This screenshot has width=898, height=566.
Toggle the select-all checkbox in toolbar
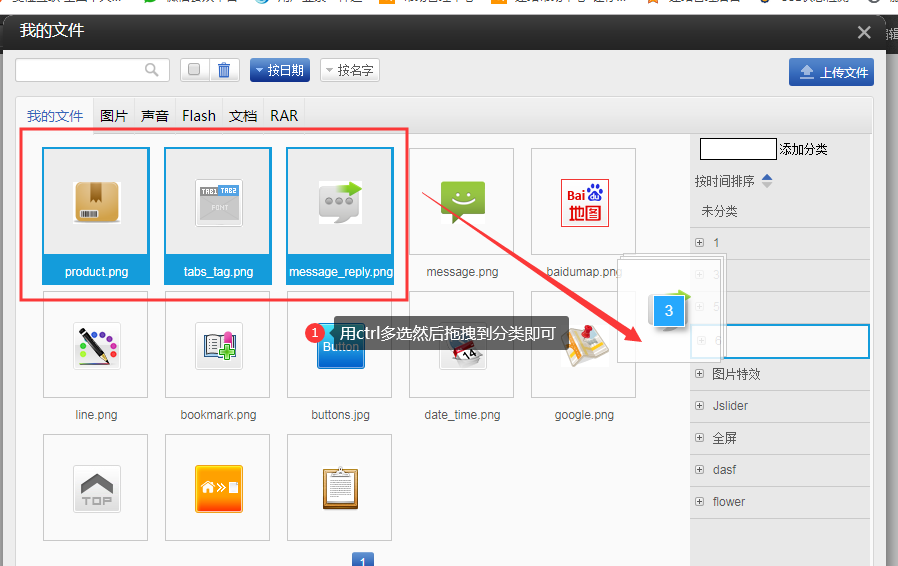point(194,70)
